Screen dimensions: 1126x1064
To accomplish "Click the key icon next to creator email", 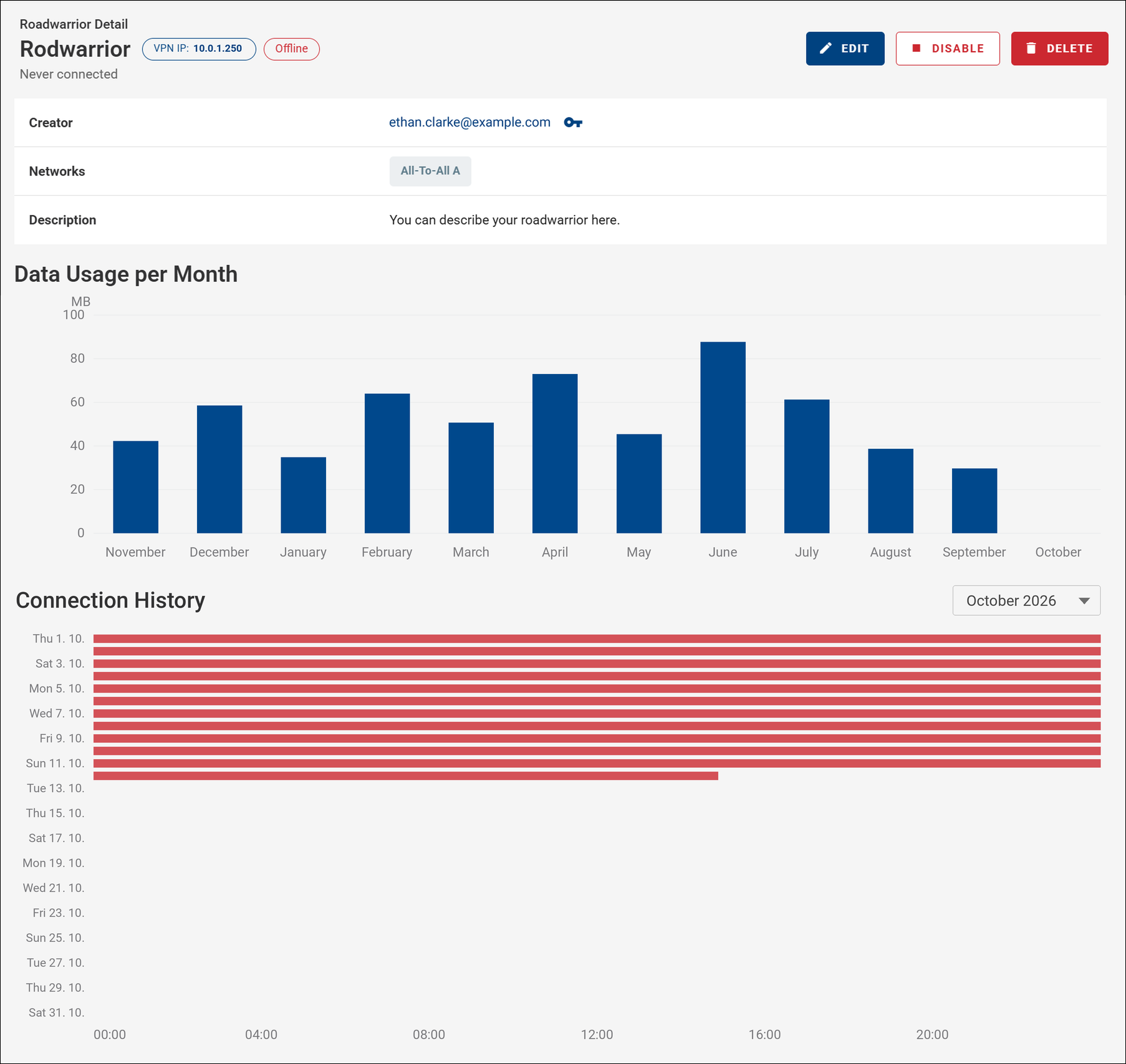I will [x=573, y=122].
